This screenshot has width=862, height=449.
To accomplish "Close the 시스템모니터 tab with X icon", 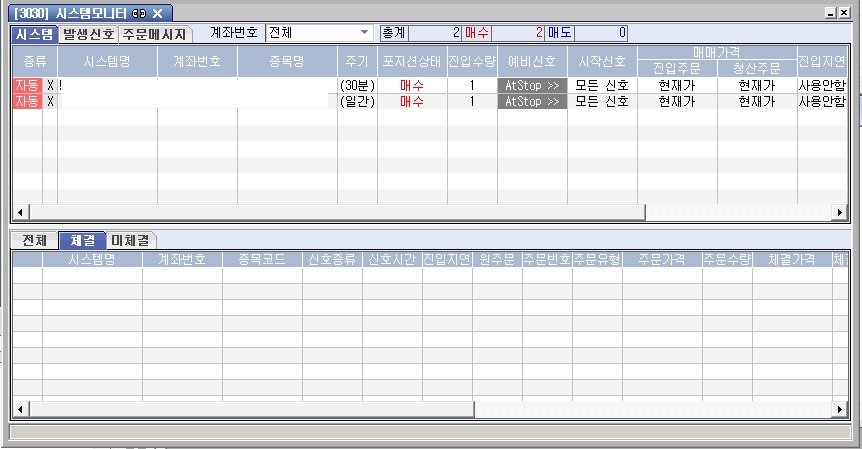I will point(157,12).
